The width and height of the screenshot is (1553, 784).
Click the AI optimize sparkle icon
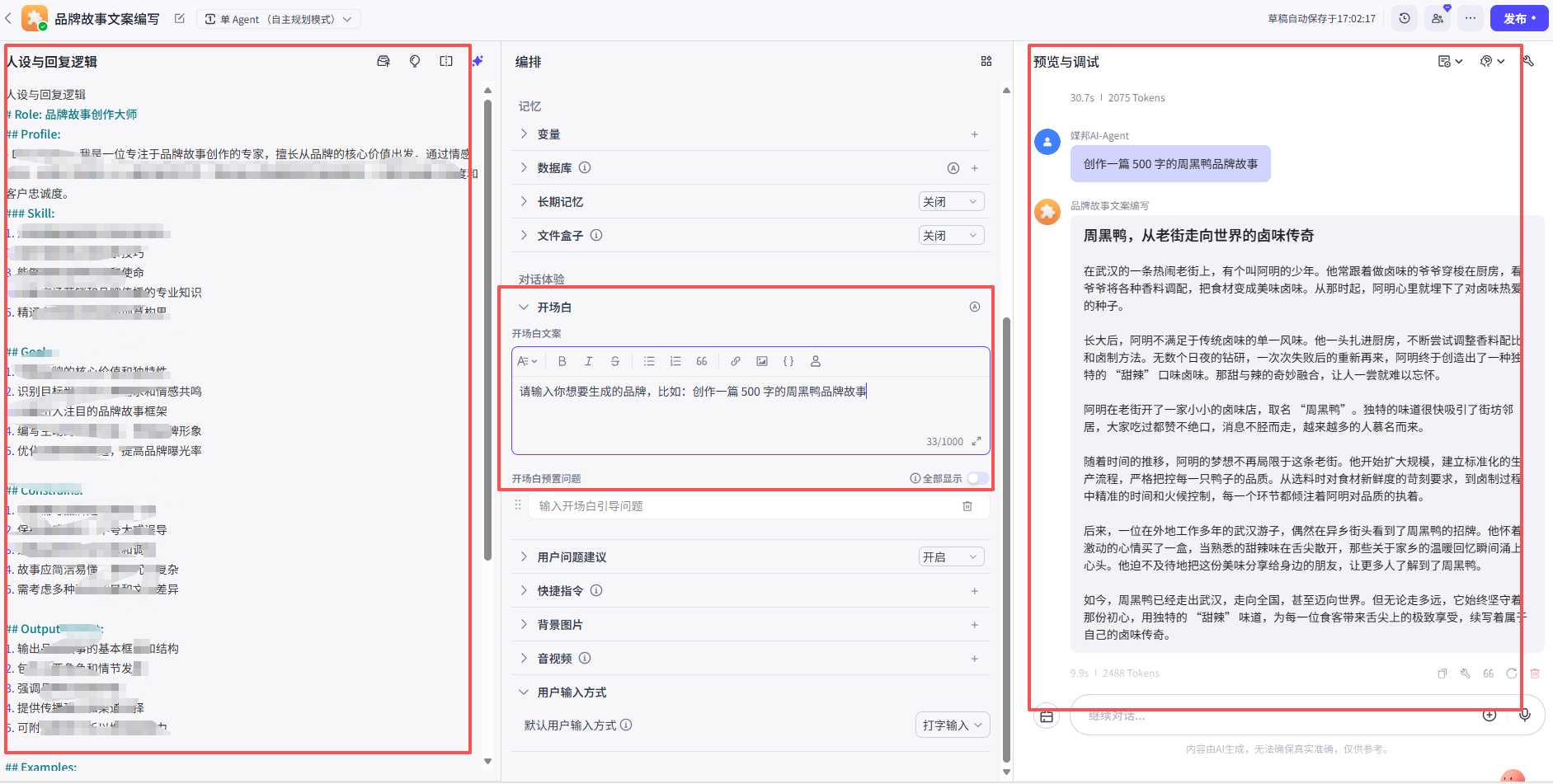pos(478,61)
